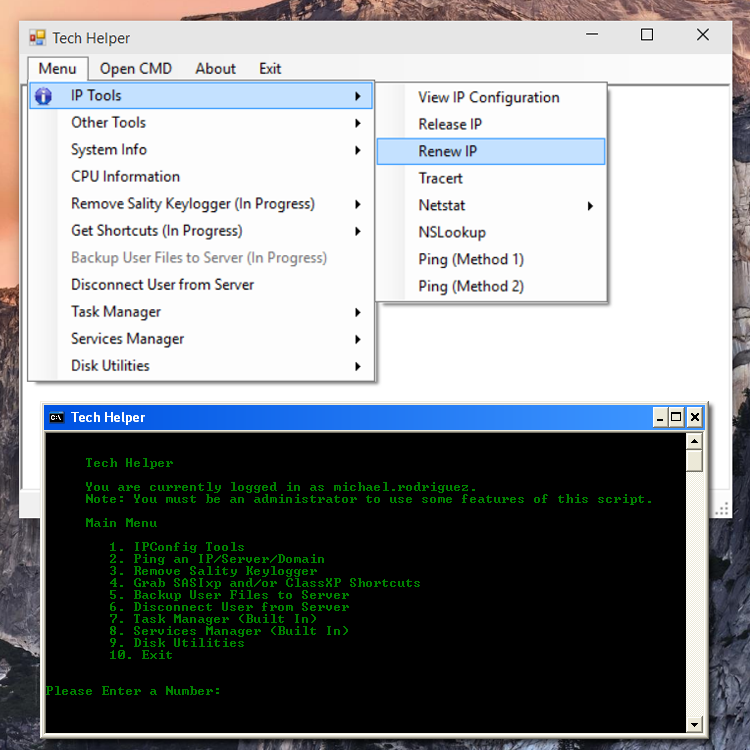Click console line '5. Backup User Files to Server'
Screen dimensions: 750x750
[x=229, y=595]
